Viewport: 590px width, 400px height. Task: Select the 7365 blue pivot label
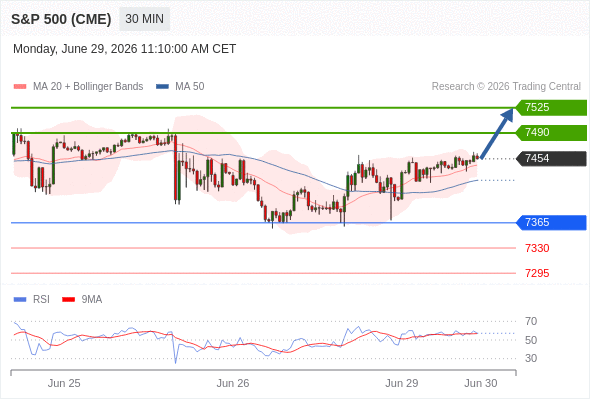click(x=551, y=222)
